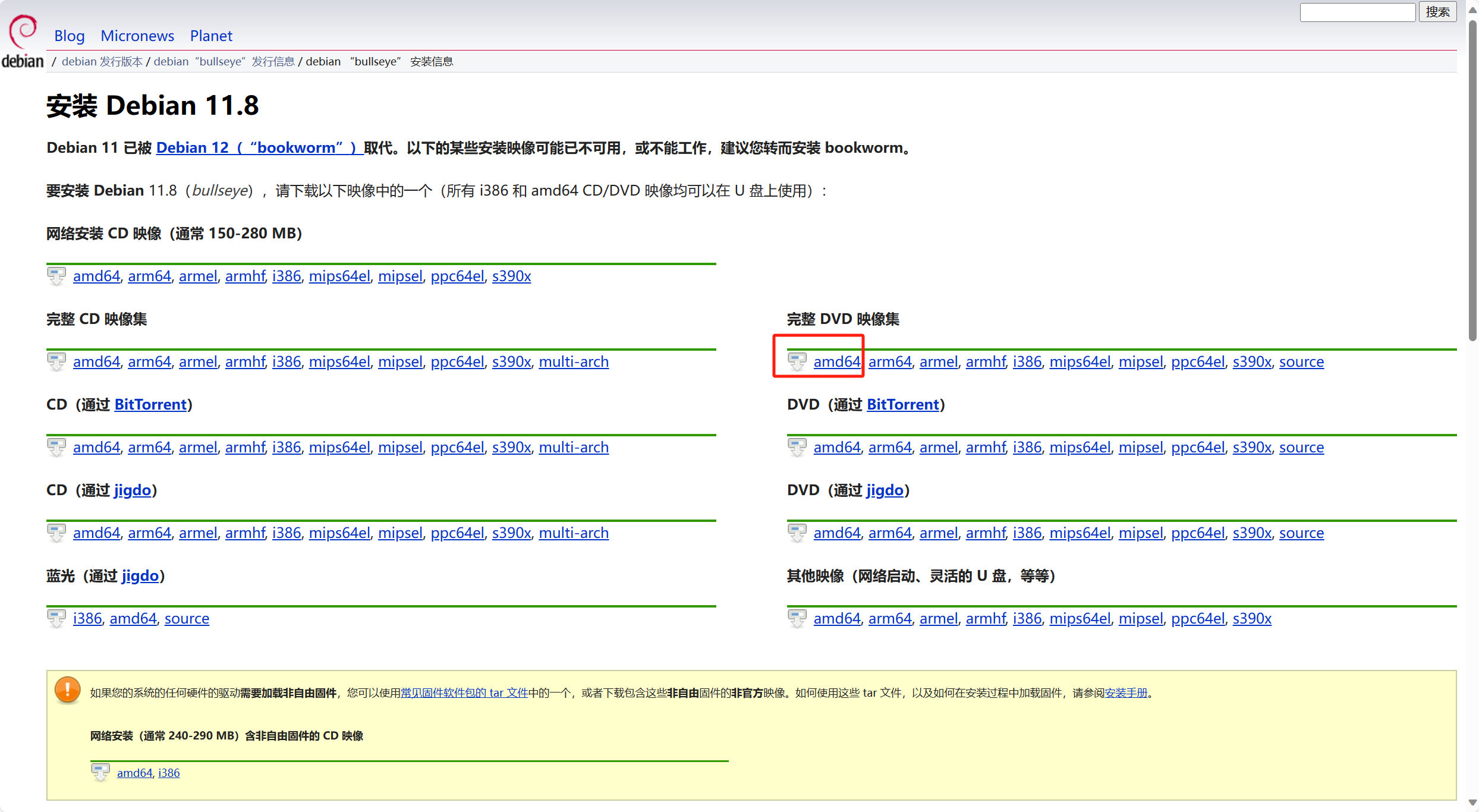Open i386 link in 完整 CD 映像集
The height and width of the screenshot is (812, 1479).
(x=287, y=361)
